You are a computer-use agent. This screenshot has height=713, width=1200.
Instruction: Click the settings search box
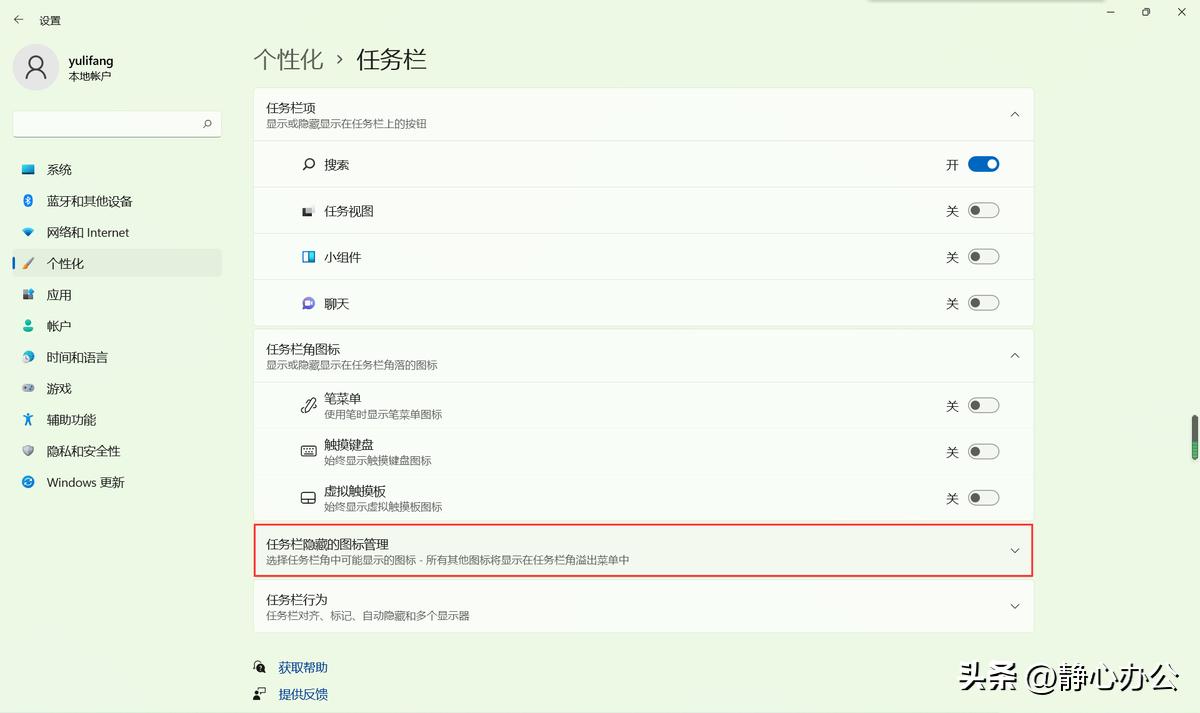point(116,123)
